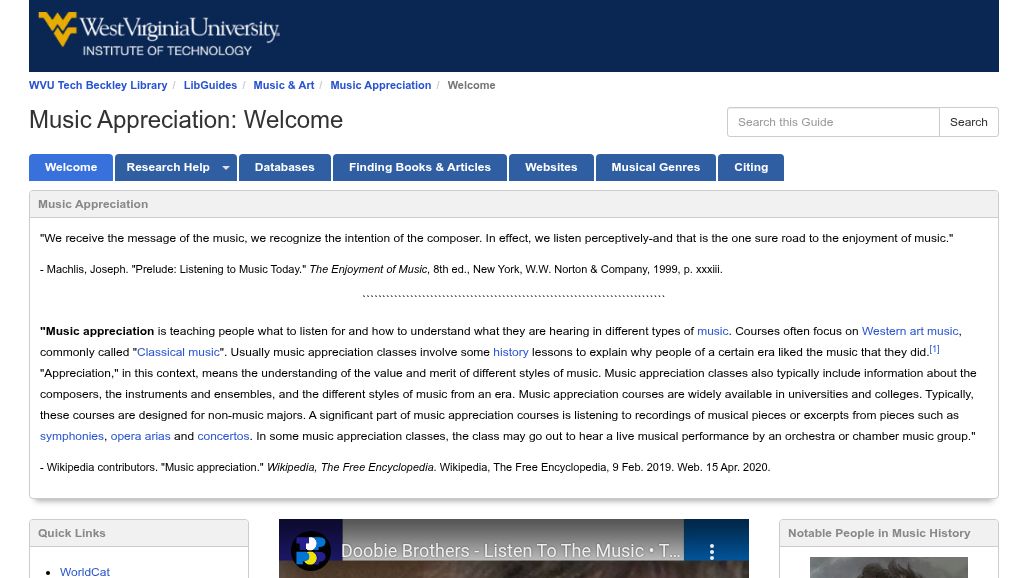Click the Doobie Brothers video title
This screenshot has width=1028, height=578.
click(511, 551)
